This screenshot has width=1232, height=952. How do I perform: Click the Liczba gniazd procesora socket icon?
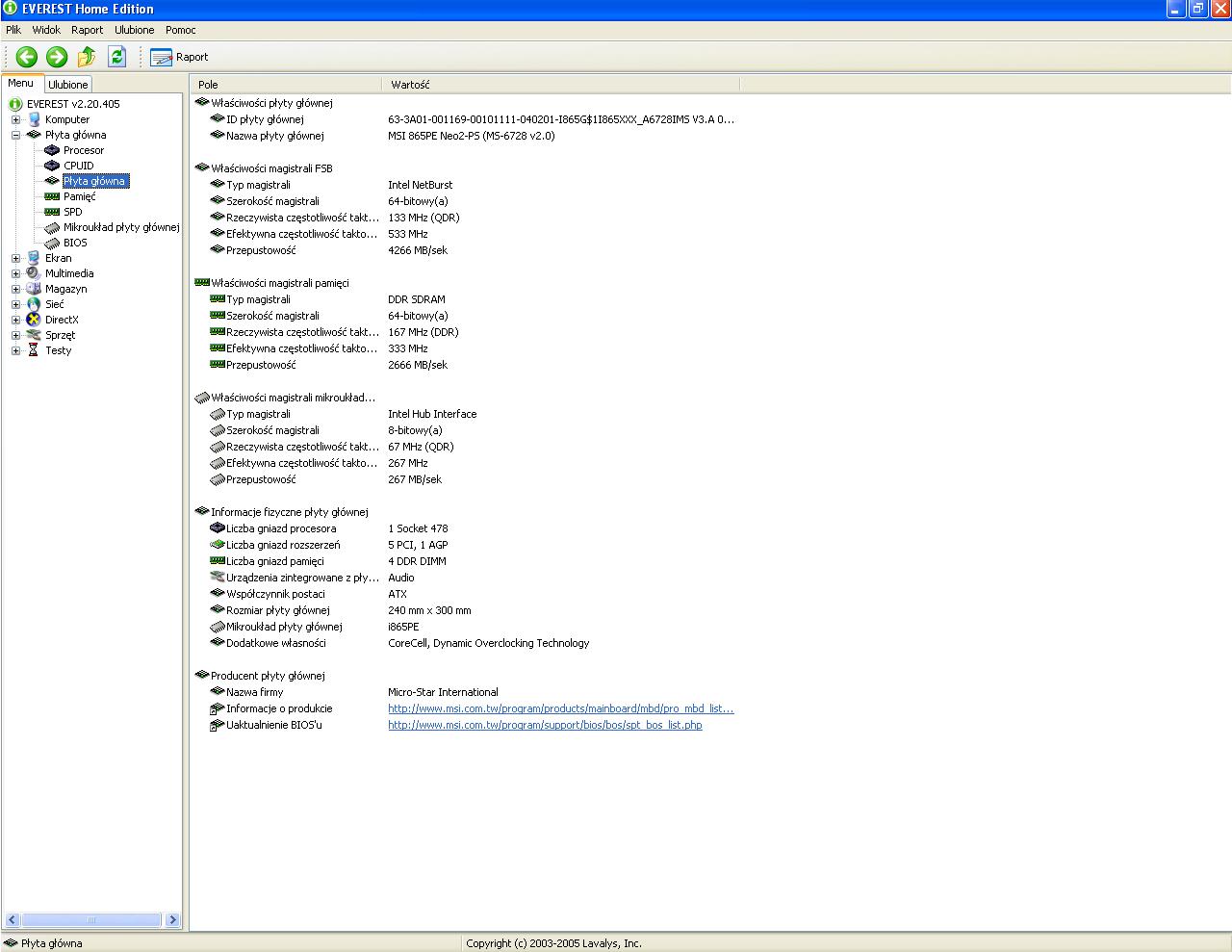click(x=217, y=528)
